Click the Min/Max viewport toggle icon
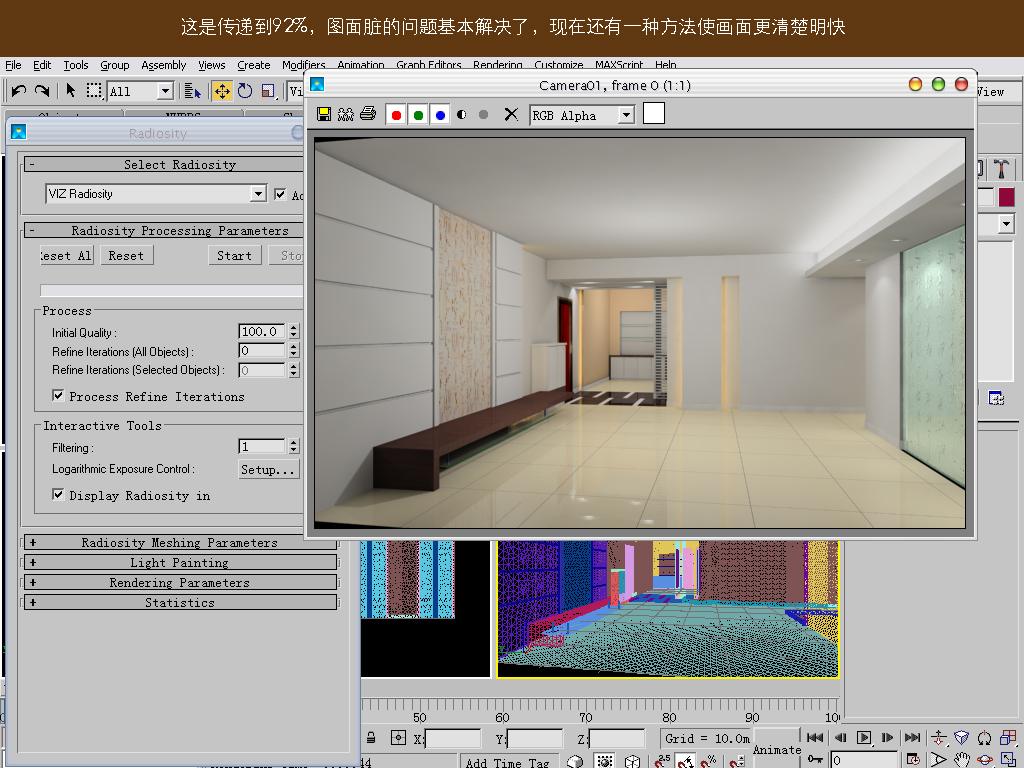Screen dimensions: 1024x768 1008,760
